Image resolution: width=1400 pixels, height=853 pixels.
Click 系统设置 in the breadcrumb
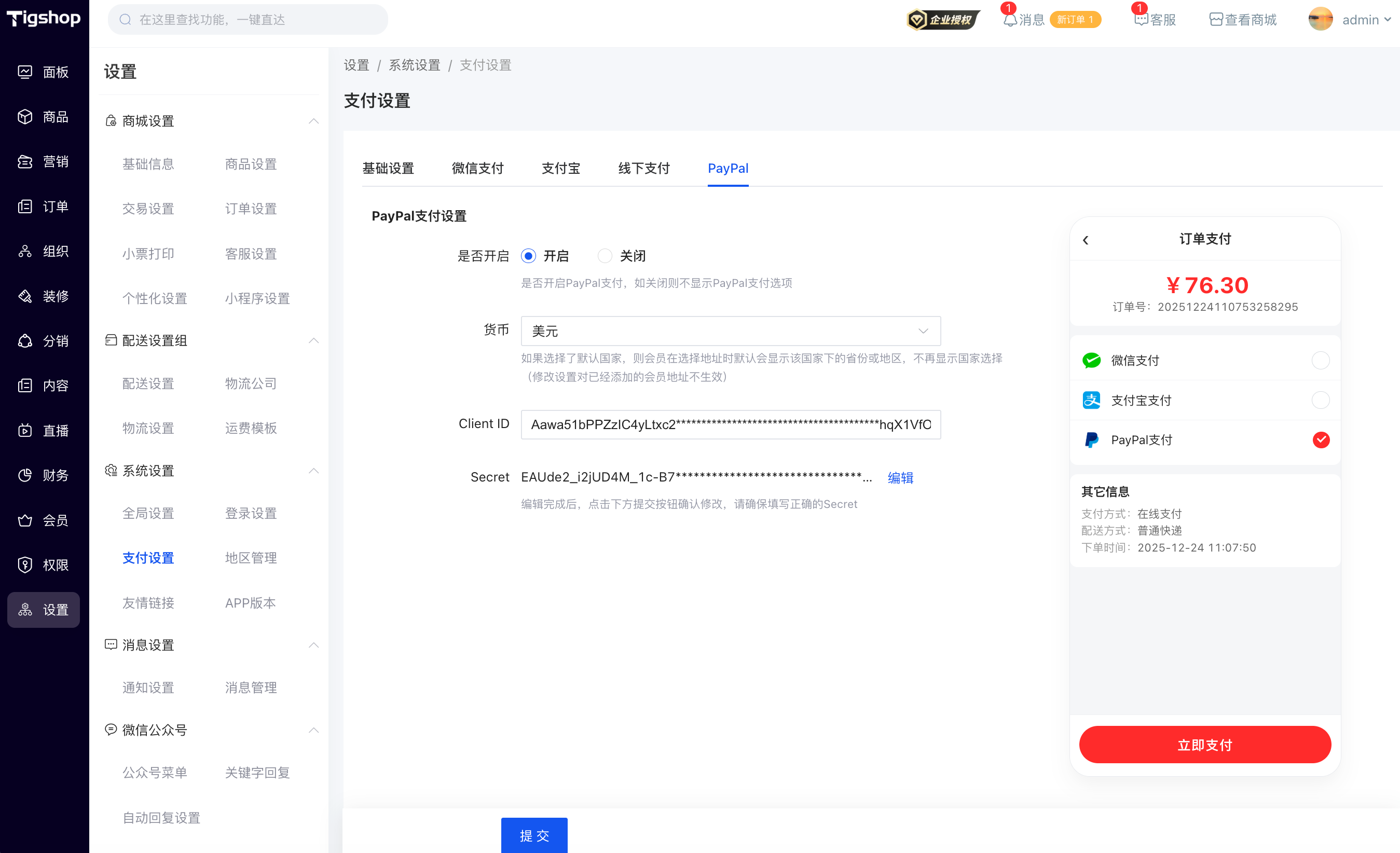[x=415, y=65]
